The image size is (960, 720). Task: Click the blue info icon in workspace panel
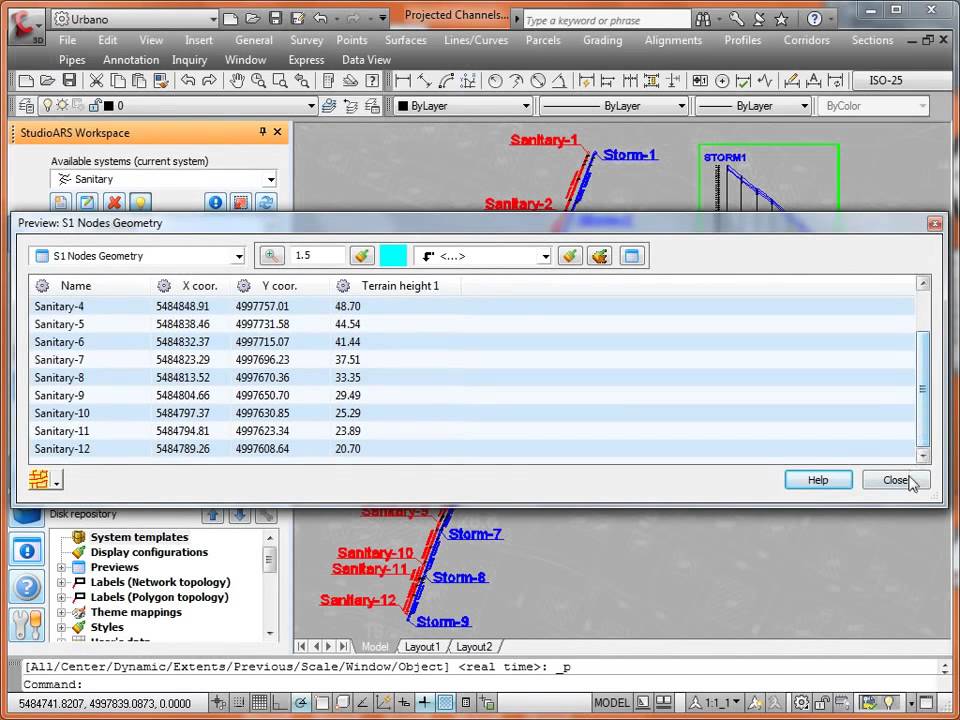(215, 202)
